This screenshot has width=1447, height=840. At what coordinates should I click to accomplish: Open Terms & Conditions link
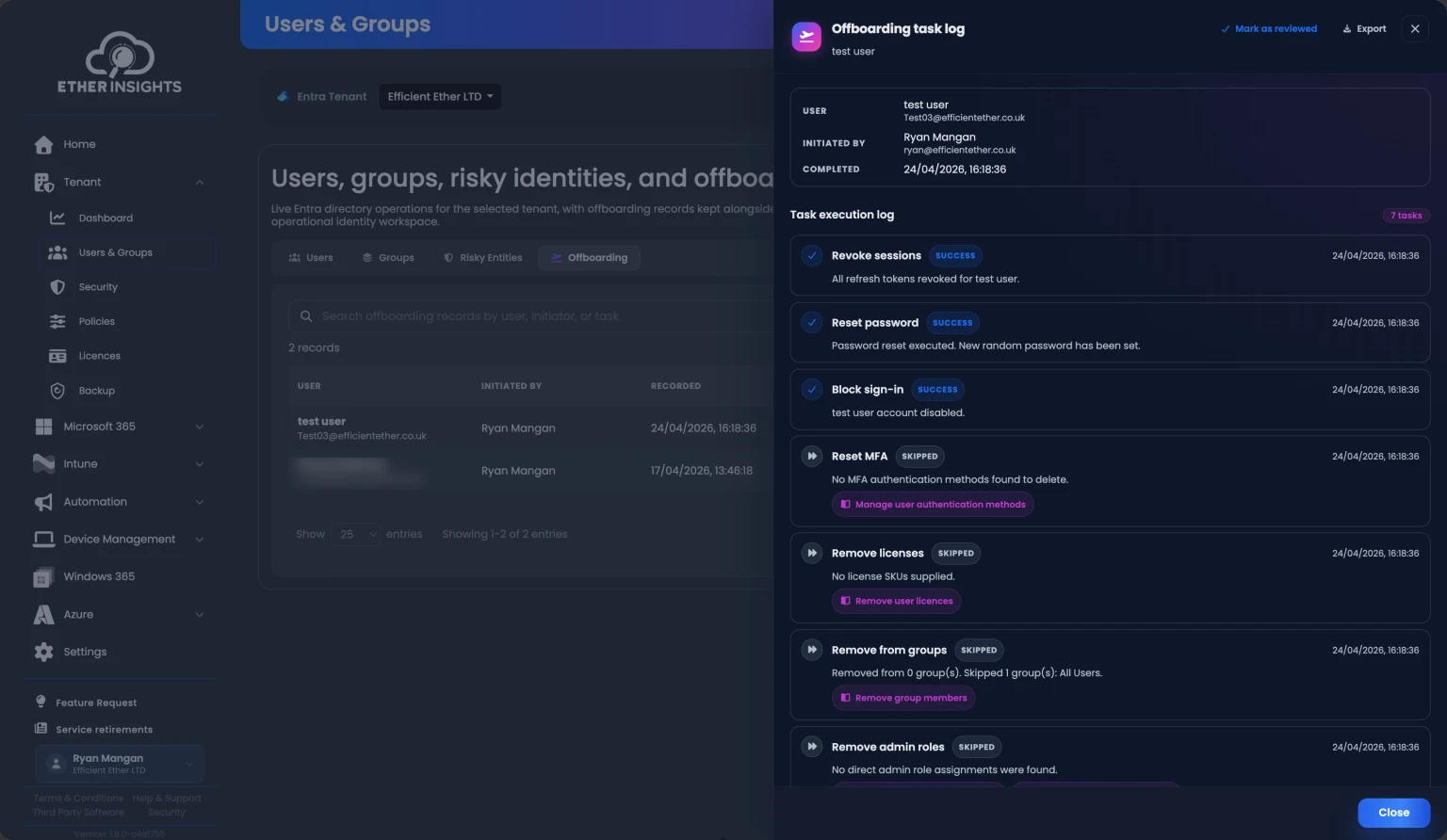coord(78,799)
